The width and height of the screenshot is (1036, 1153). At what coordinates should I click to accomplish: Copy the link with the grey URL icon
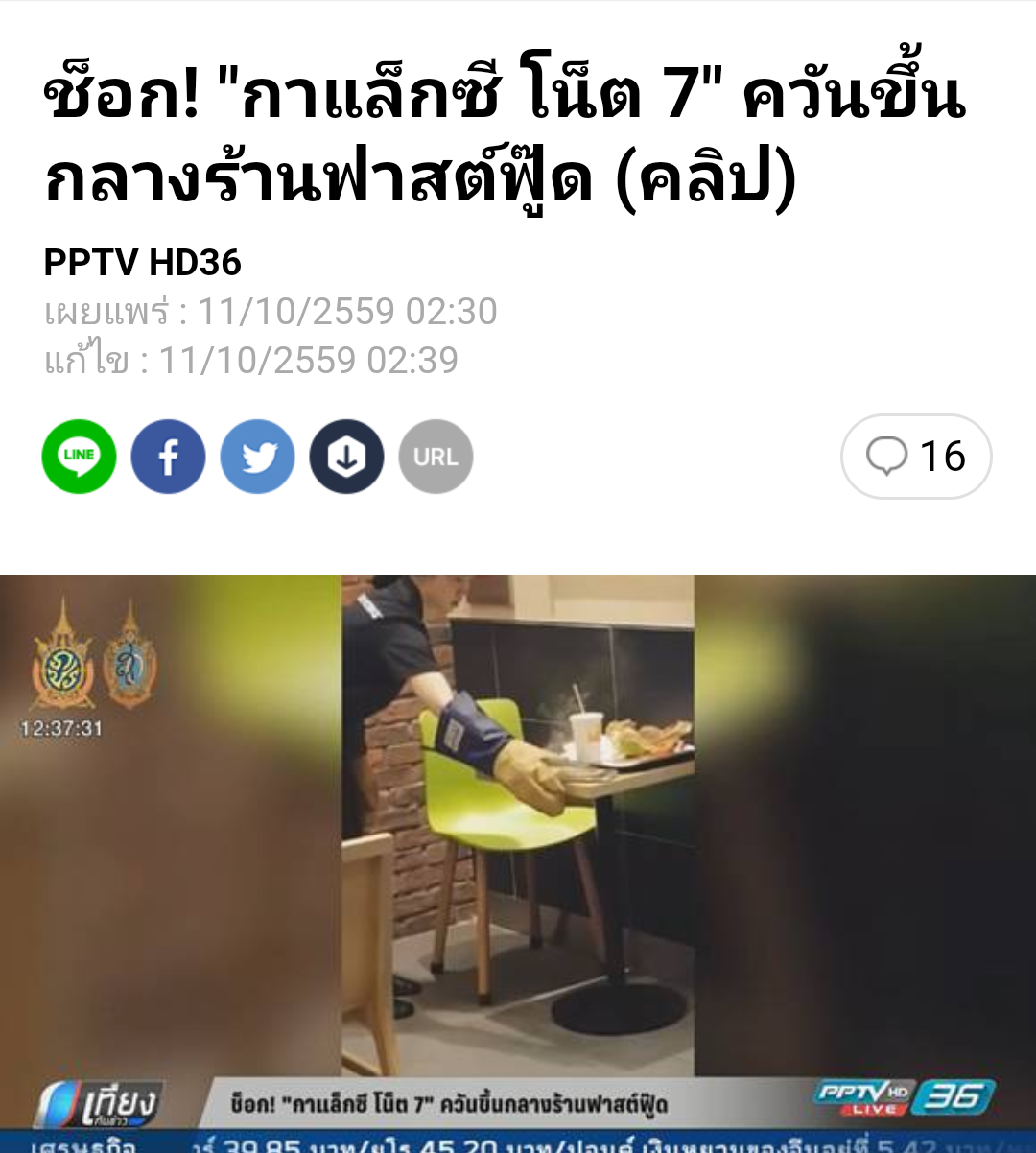(436, 457)
